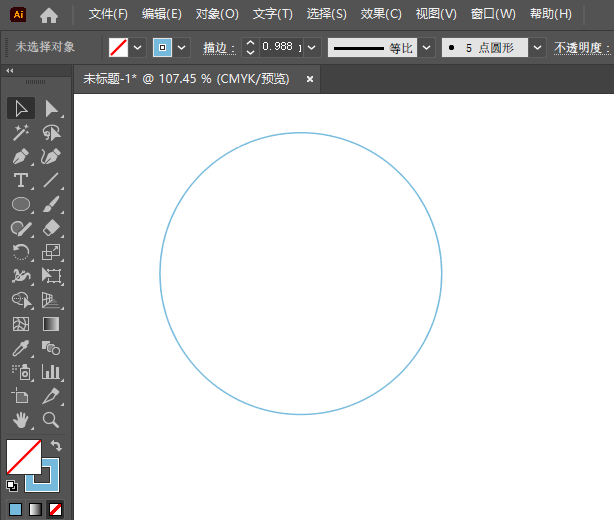Select the Selection tool (black arrow)
This screenshot has height=520, width=614.
pos(21,108)
